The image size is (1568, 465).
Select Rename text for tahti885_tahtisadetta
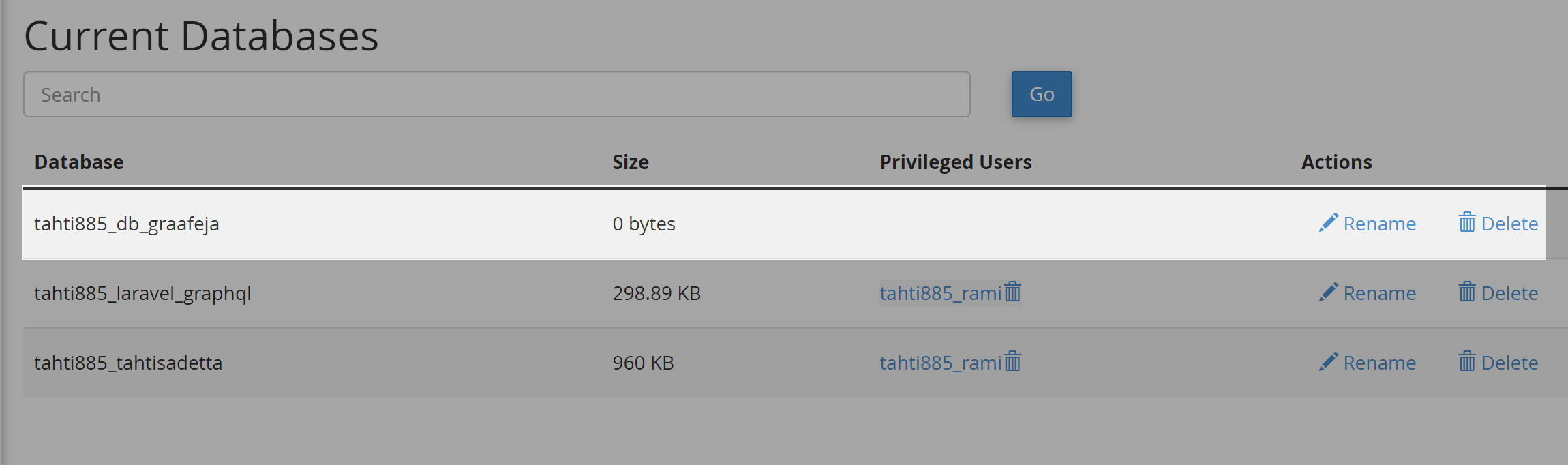1380,363
